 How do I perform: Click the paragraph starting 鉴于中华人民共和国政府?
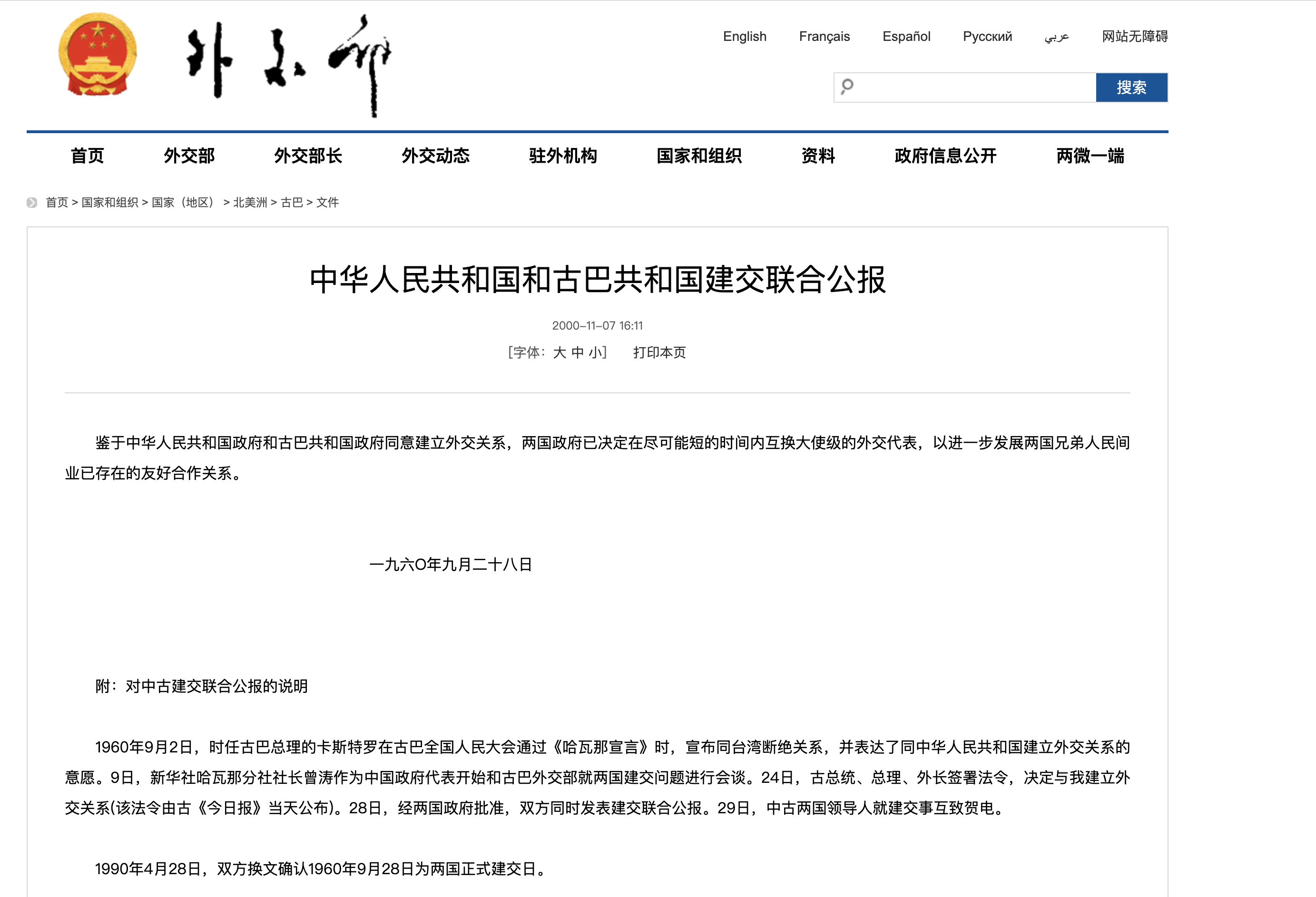coord(598,458)
